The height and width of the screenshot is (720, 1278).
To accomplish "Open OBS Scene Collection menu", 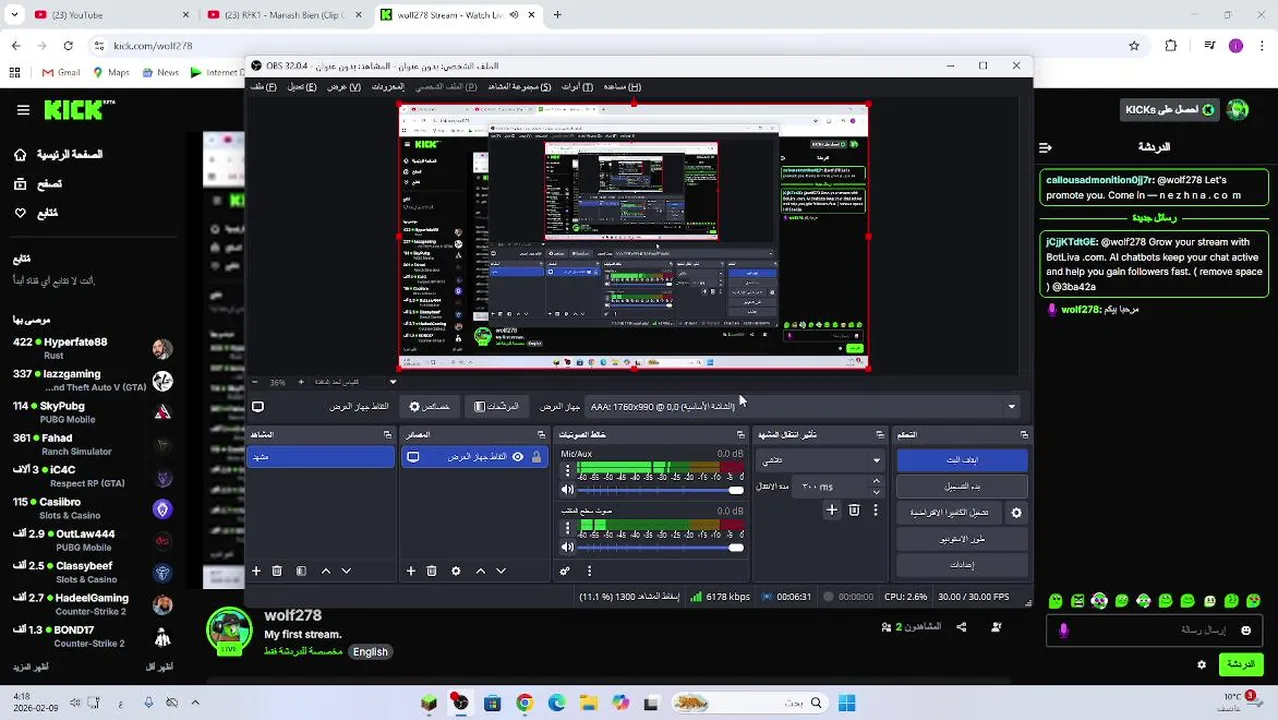I will 519,87.
